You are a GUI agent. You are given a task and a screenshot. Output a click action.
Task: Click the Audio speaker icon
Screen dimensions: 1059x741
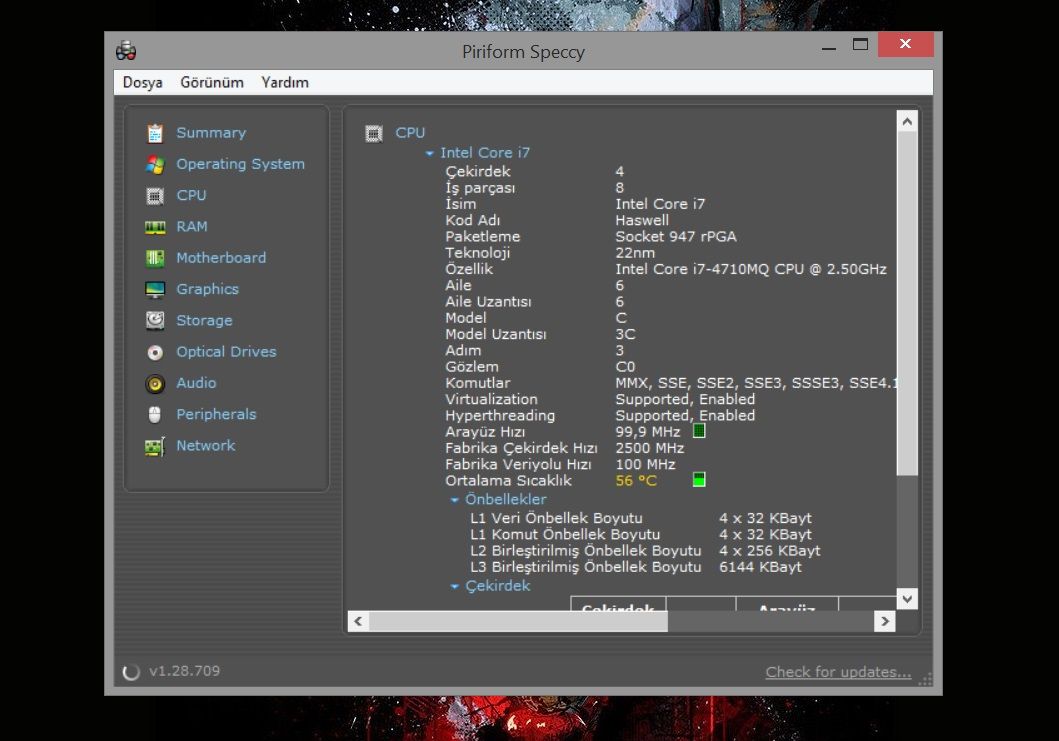tap(155, 383)
